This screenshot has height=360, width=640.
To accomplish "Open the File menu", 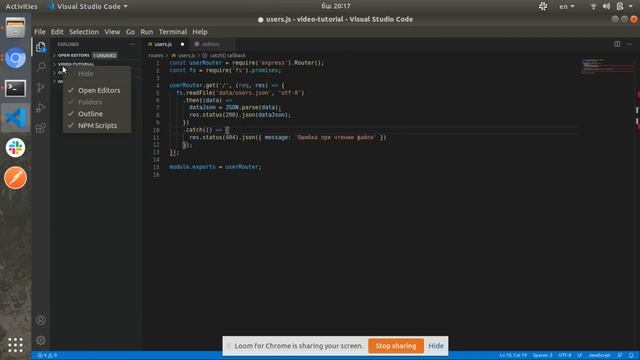I will click(x=40, y=32).
